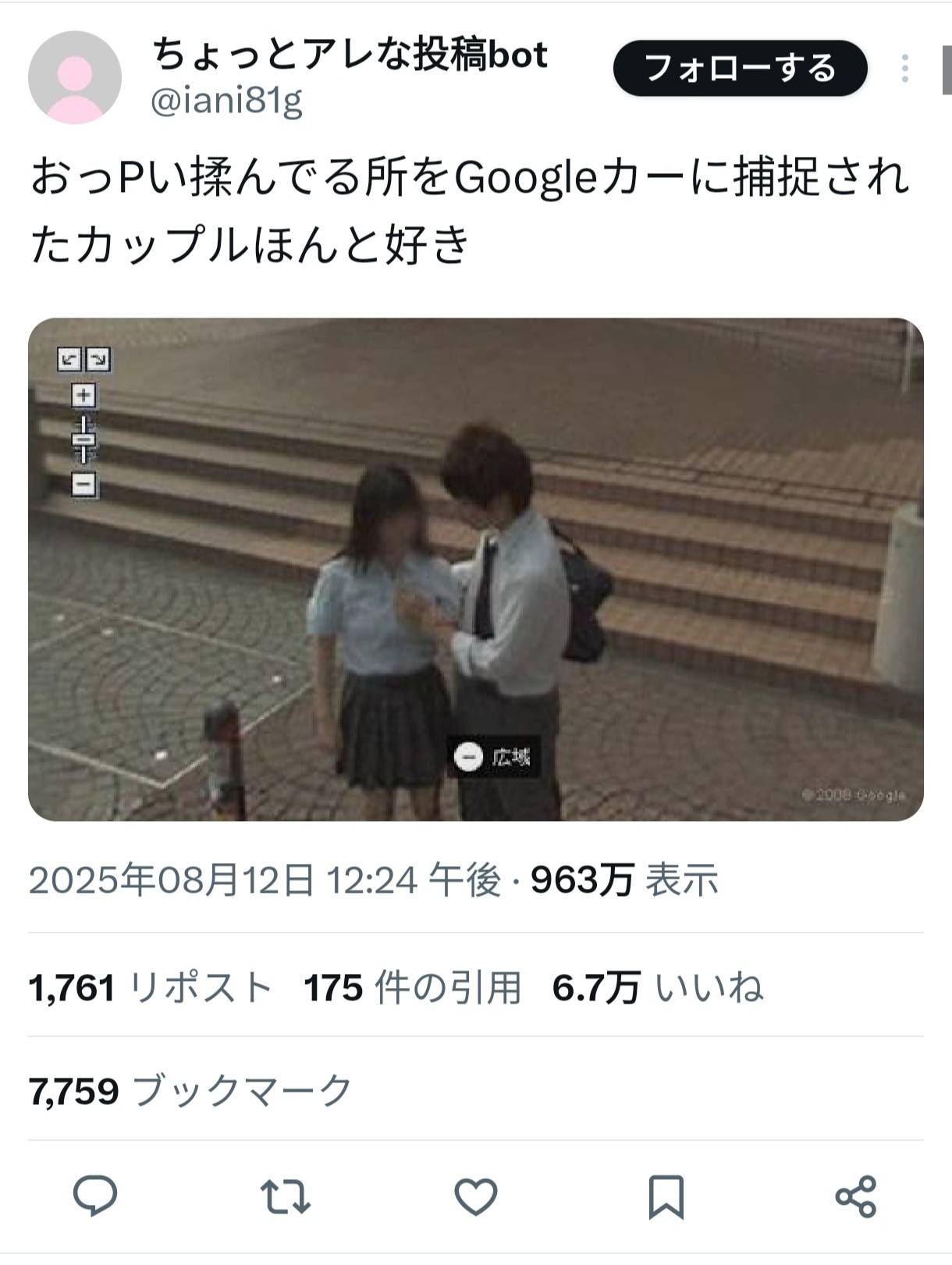Viewport: 952px width, 1265px height.
Task: Open the three-dot more options menu
Action: tap(905, 69)
